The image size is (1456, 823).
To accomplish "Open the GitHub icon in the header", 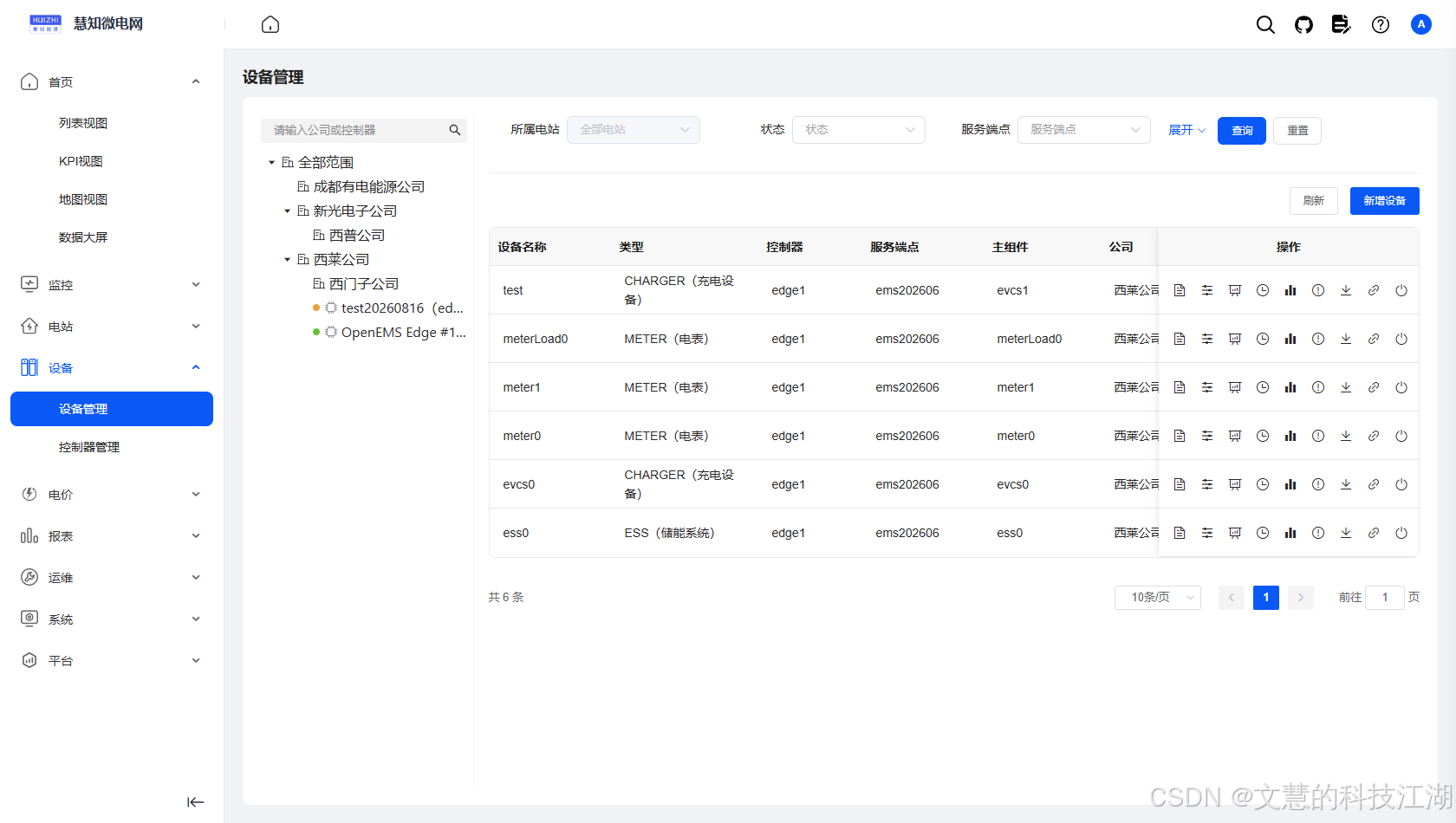I will [x=1303, y=24].
